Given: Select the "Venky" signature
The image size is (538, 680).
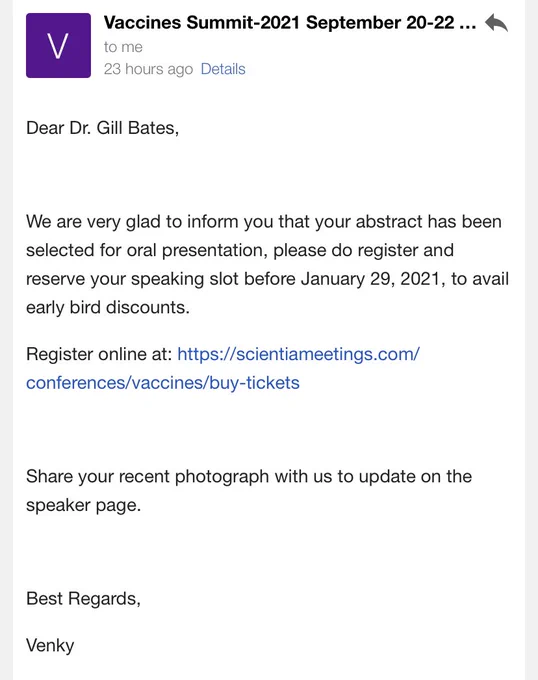Looking at the screenshot, I should click(x=50, y=646).
